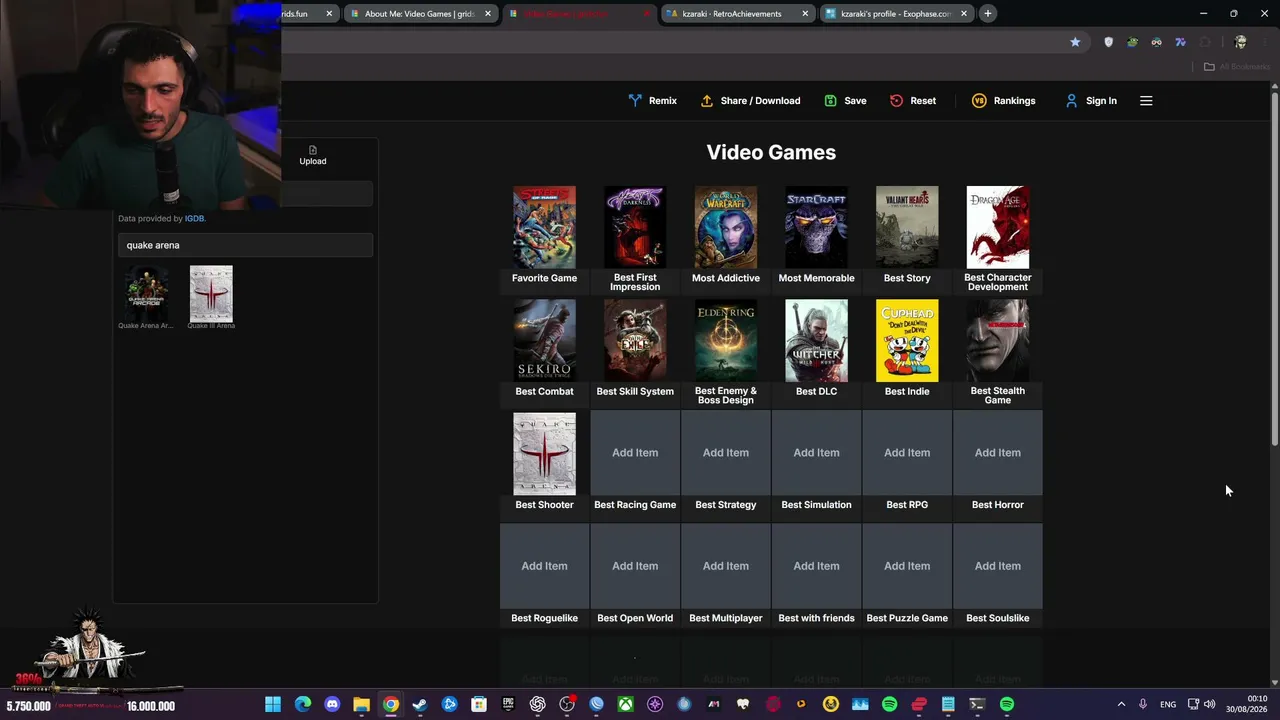This screenshot has height=720, width=1280.
Task: Select the Quake cover under Best Shooter
Action: (544, 454)
